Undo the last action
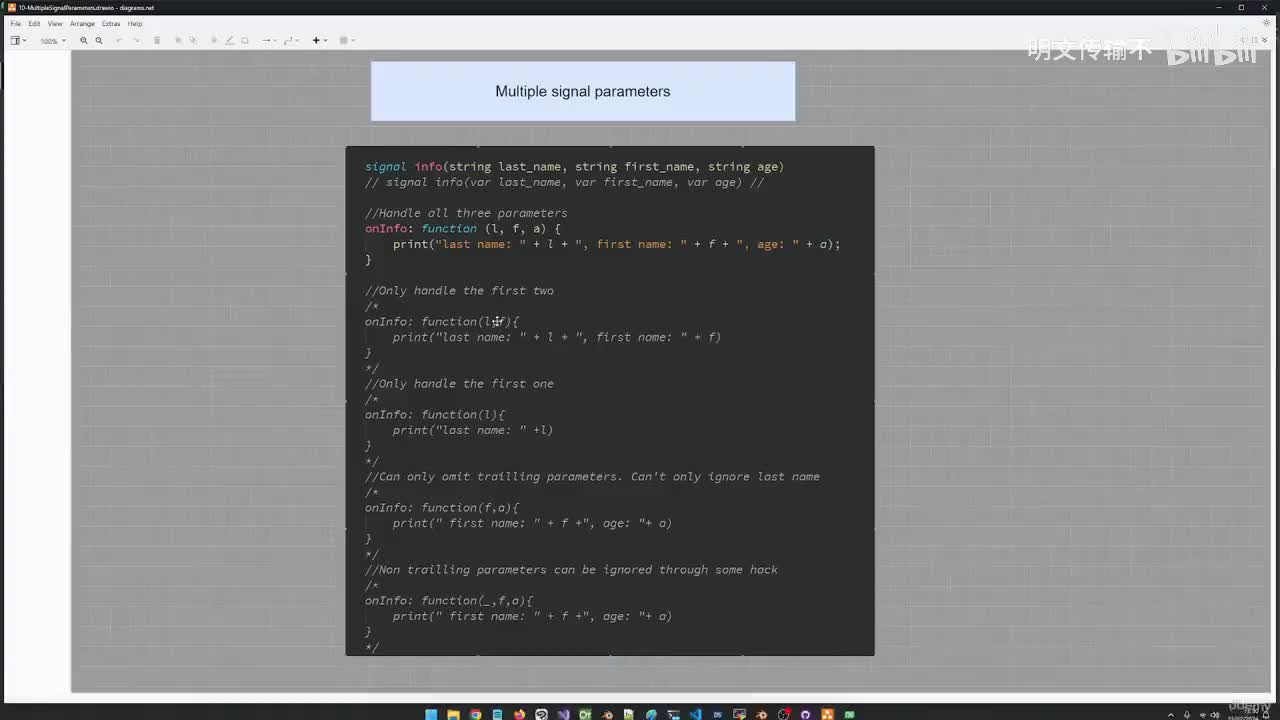The width and height of the screenshot is (1280, 720). pyautogui.click(x=119, y=41)
